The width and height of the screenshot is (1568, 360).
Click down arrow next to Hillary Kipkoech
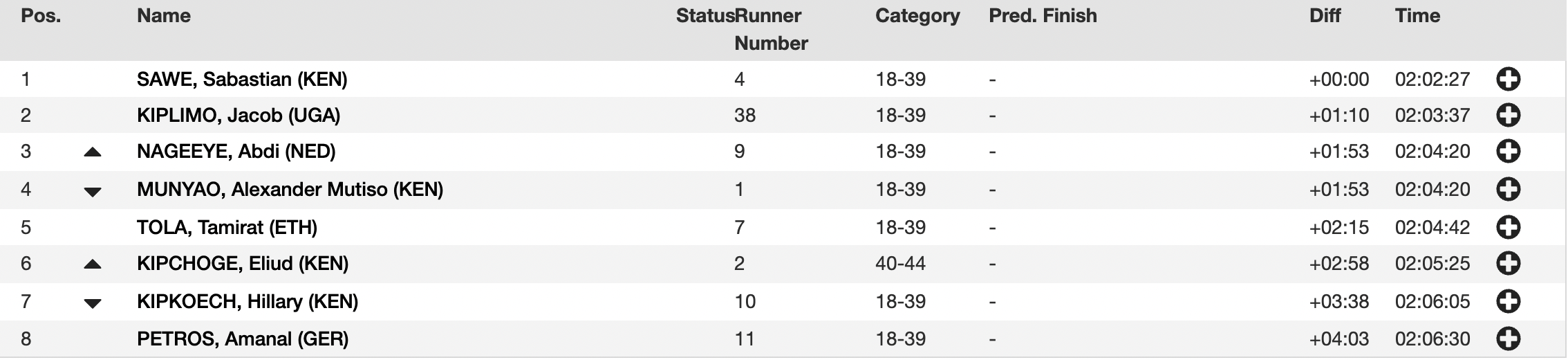pyautogui.click(x=93, y=303)
